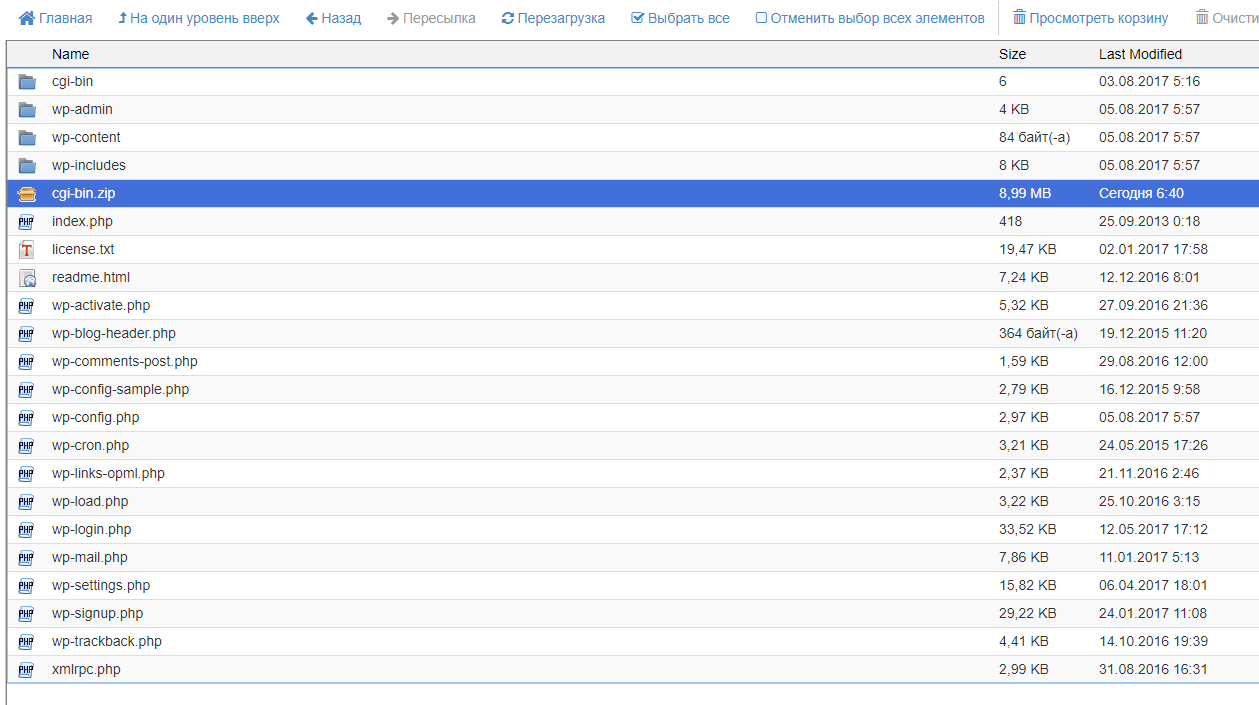The image size is (1259, 705).
Task: Open trash with Просмотреть корзину
Action: tap(1090, 18)
